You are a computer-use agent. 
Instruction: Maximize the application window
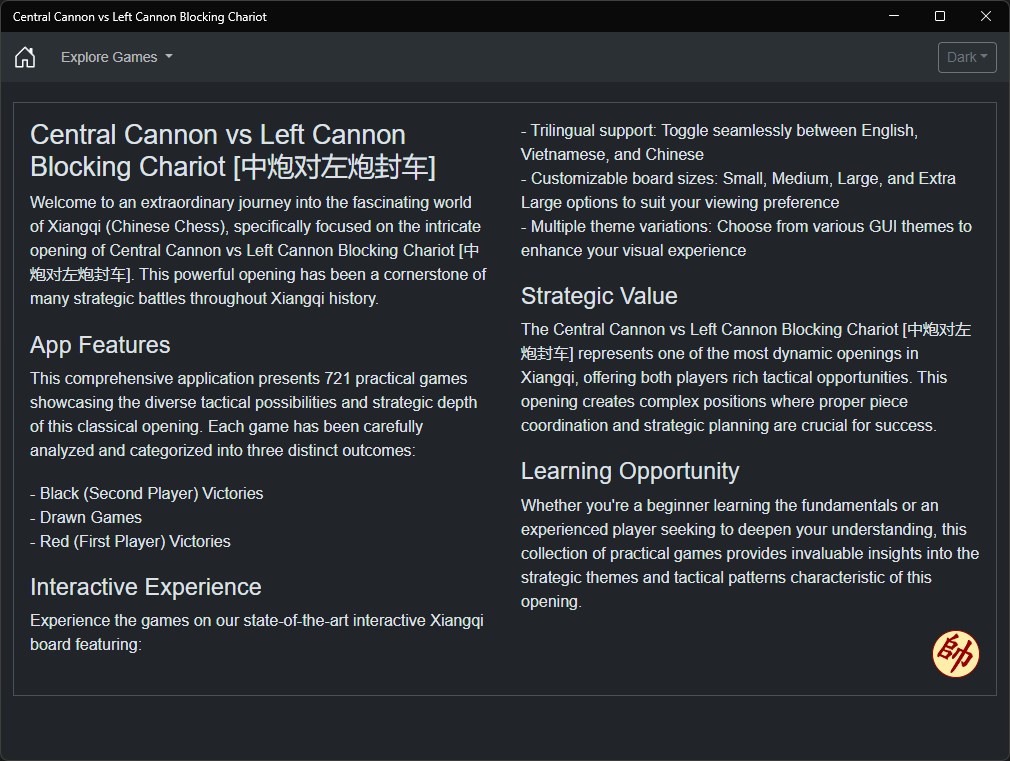click(940, 16)
